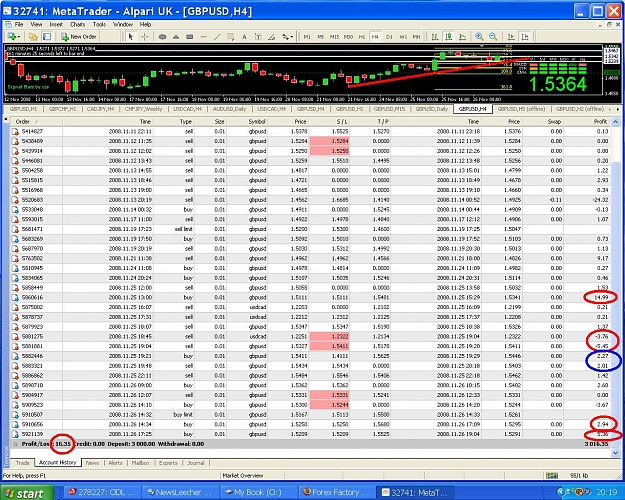Screen dimensions: 625x500
Task: Sort by the S / L column header
Action: pyautogui.click(x=341, y=122)
